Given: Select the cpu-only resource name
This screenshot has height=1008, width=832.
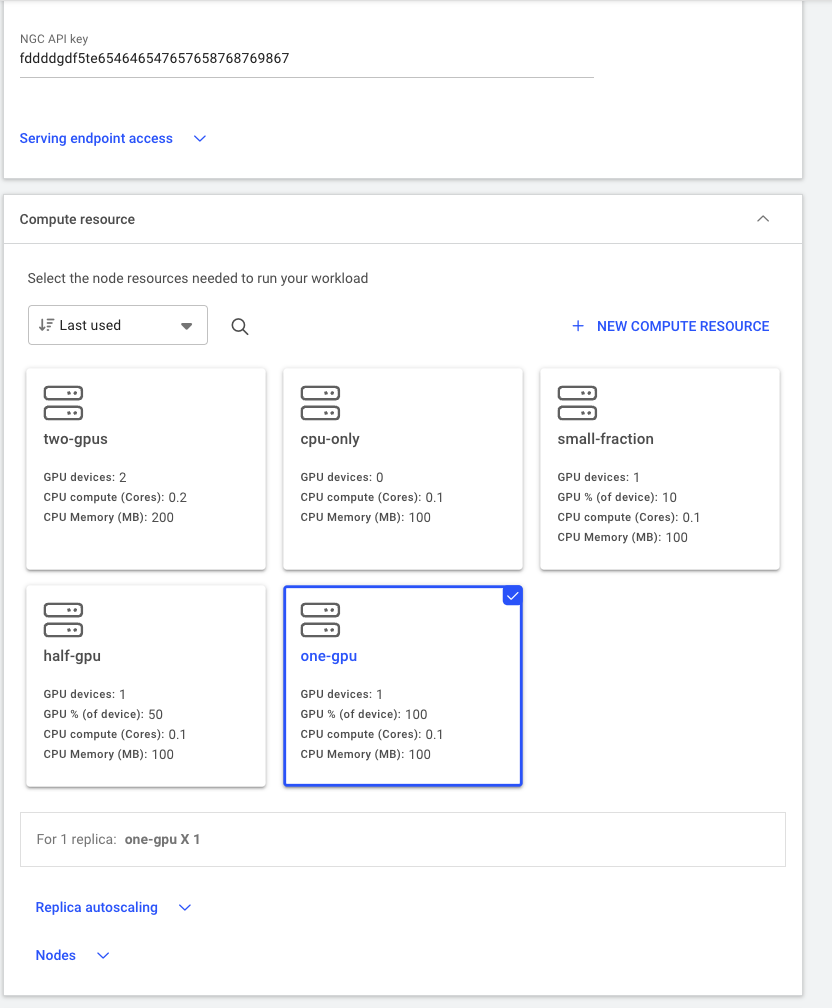Looking at the screenshot, I should tap(330, 439).
